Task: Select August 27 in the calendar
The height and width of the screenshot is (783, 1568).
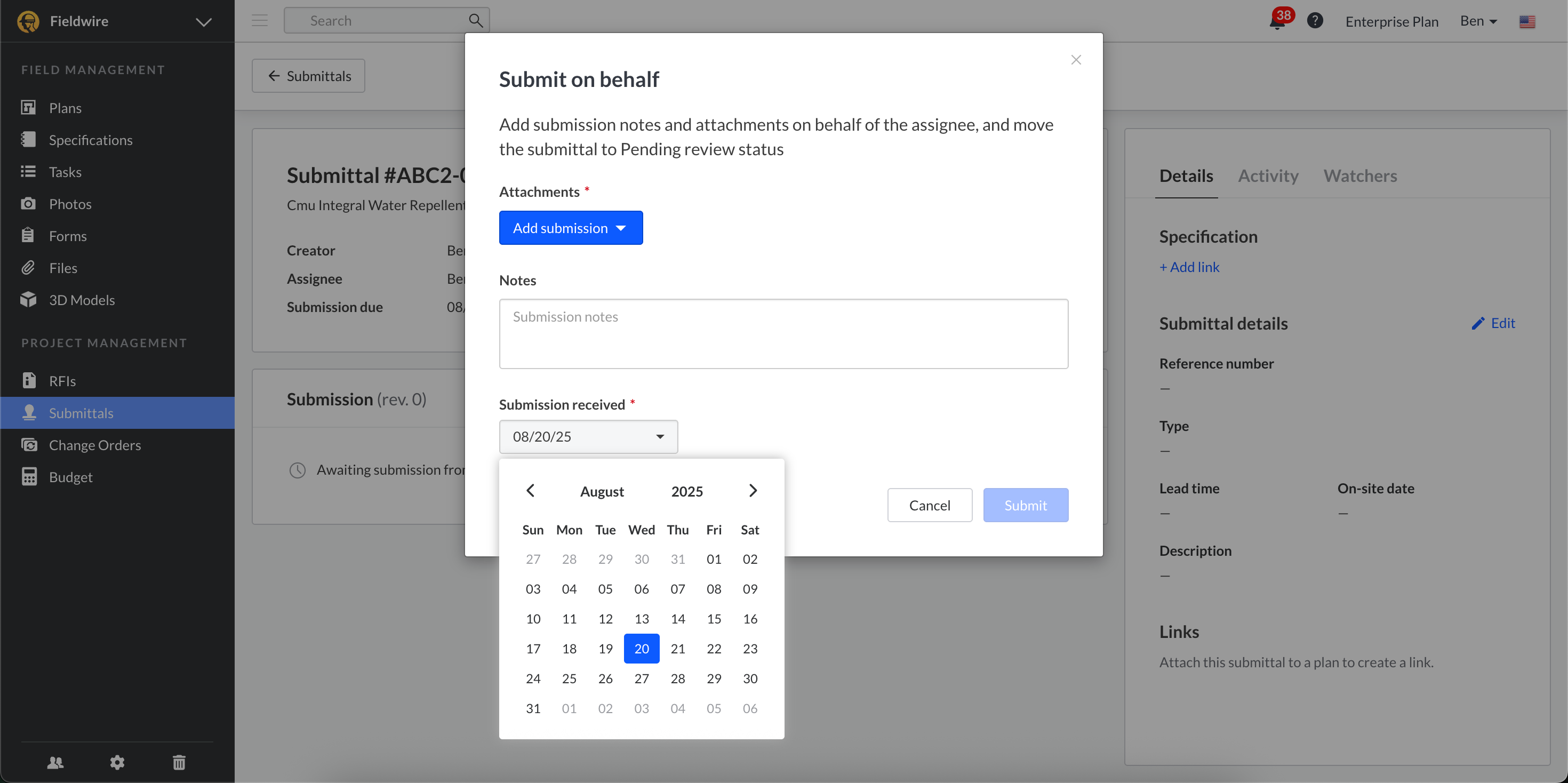Action: coord(641,678)
